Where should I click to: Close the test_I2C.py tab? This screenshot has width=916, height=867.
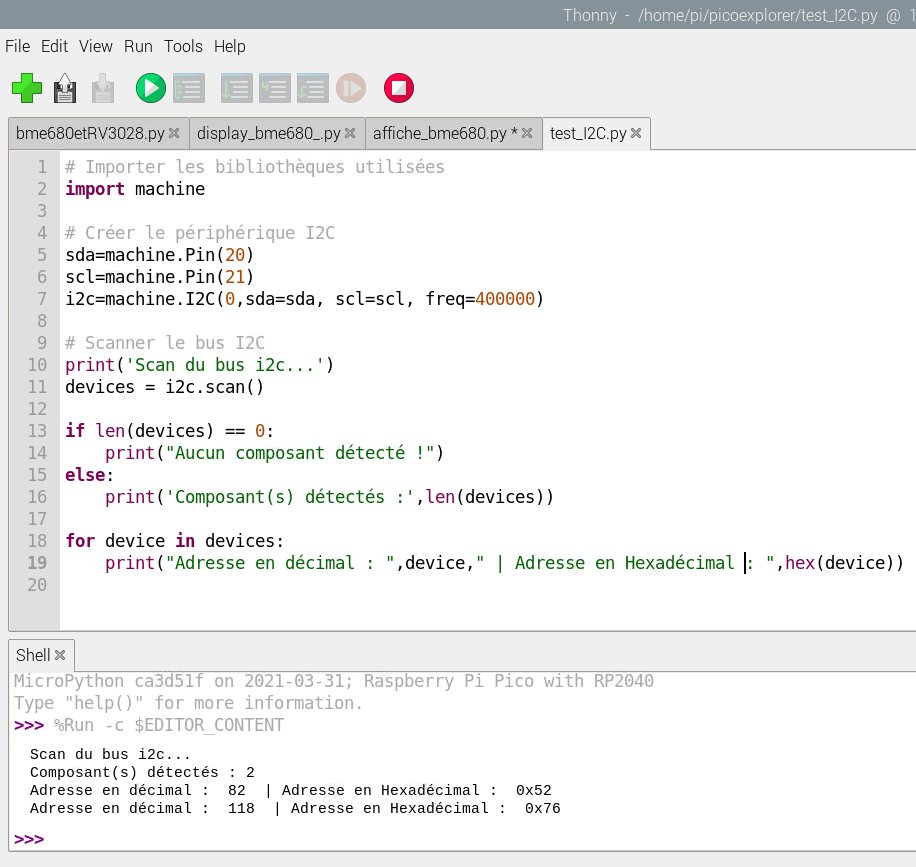[x=636, y=133]
